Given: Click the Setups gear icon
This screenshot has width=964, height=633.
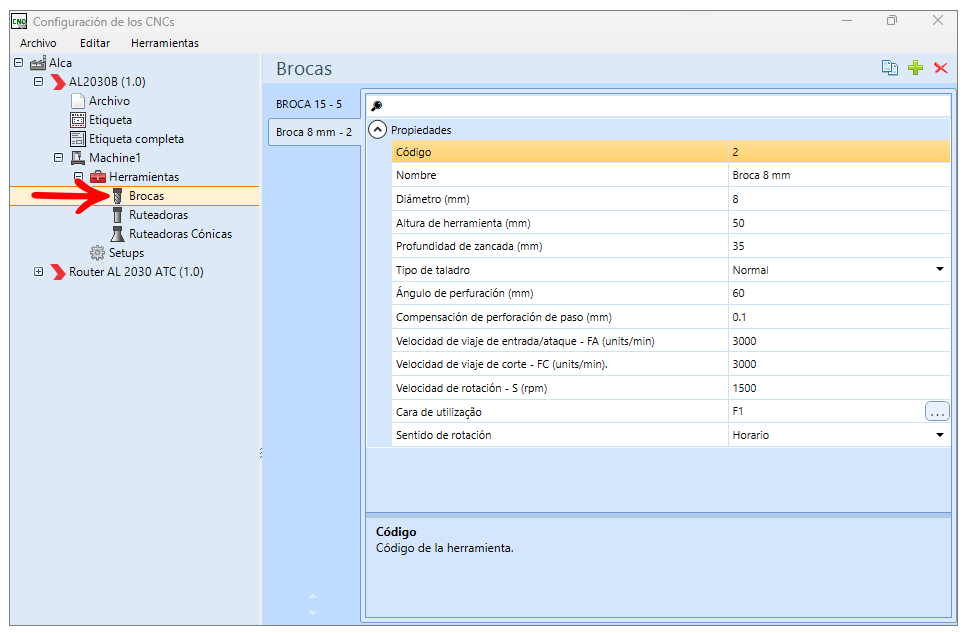Looking at the screenshot, I should [x=97, y=253].
